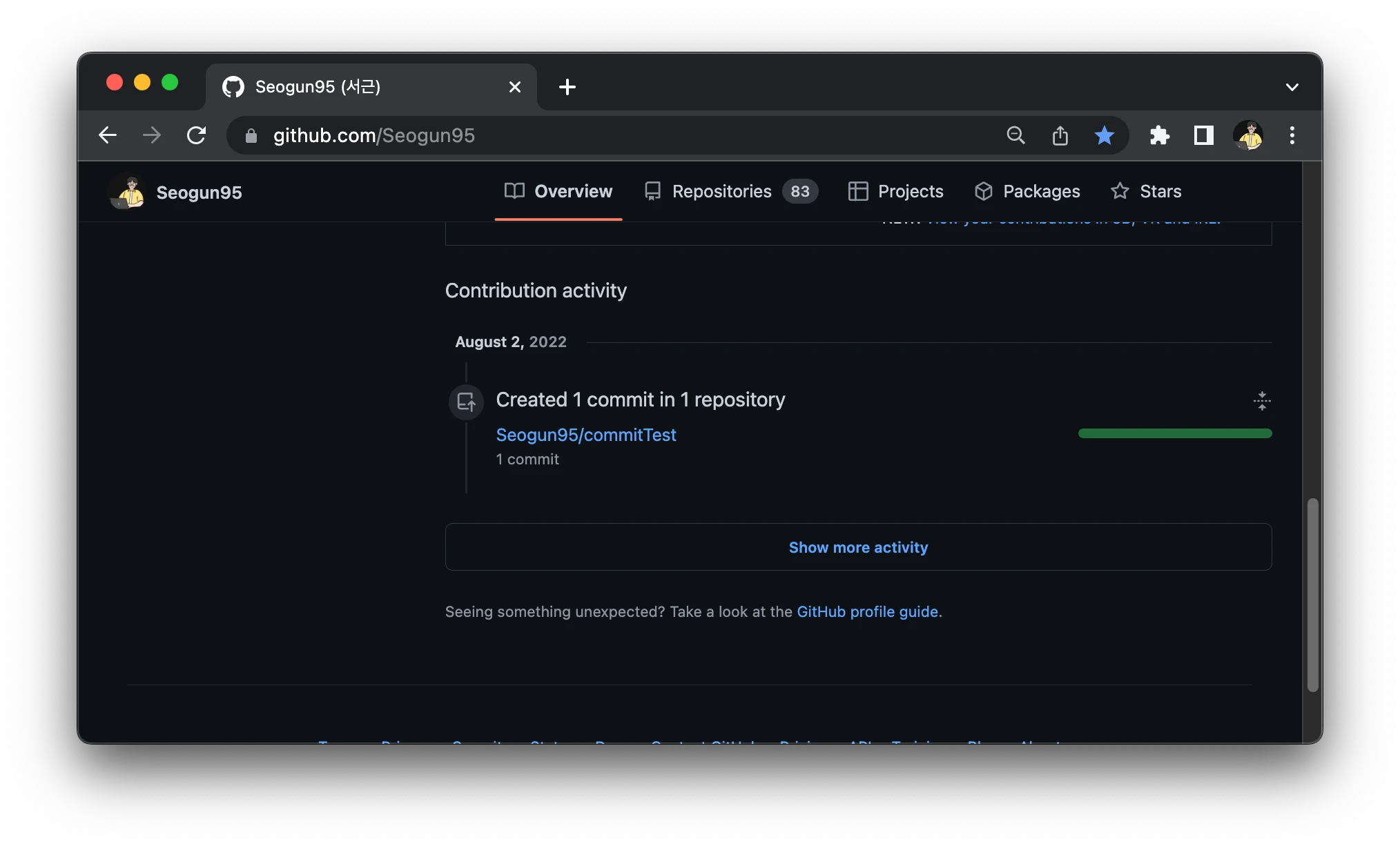Open the GitHub profile guide link

pos(867,611)
